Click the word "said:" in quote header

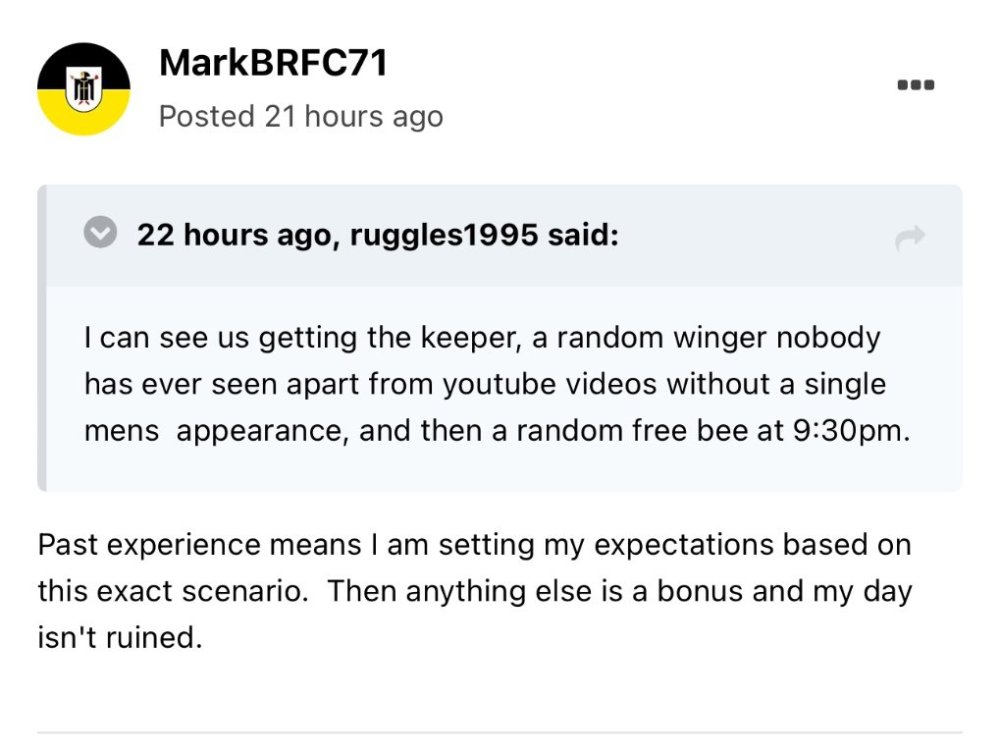click(x=584, y=236)
